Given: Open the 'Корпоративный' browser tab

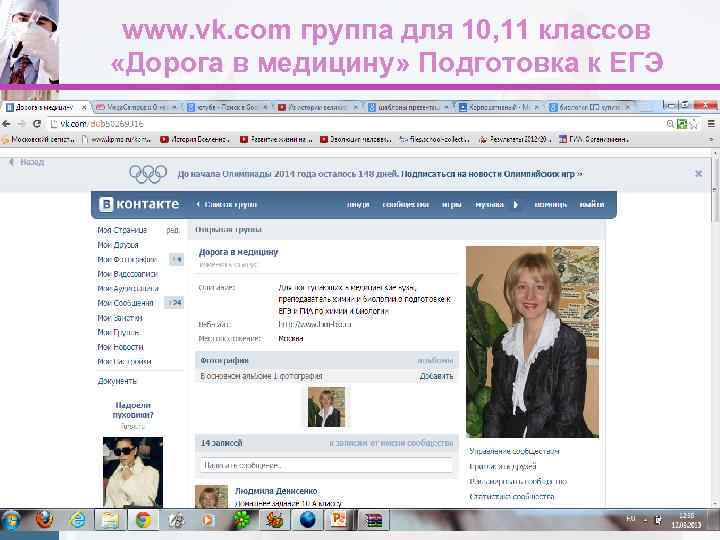Looking at the screenshot, I should click(x=499, y=107).
